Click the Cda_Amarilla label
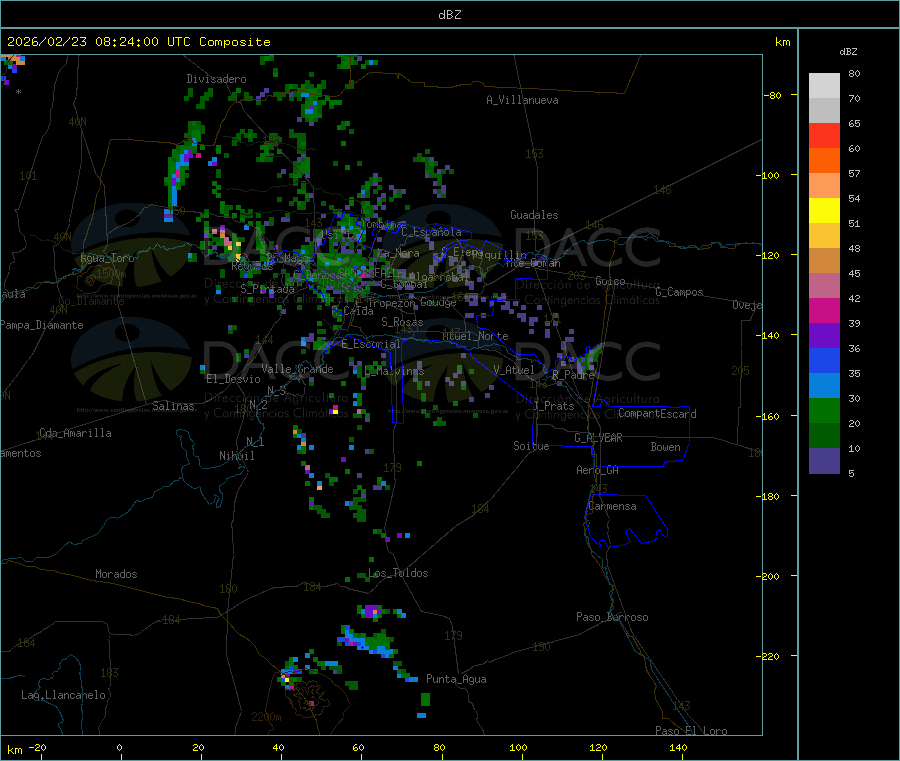Image resolution: width=900 pixels, height=761 pixels. (75, 433)
